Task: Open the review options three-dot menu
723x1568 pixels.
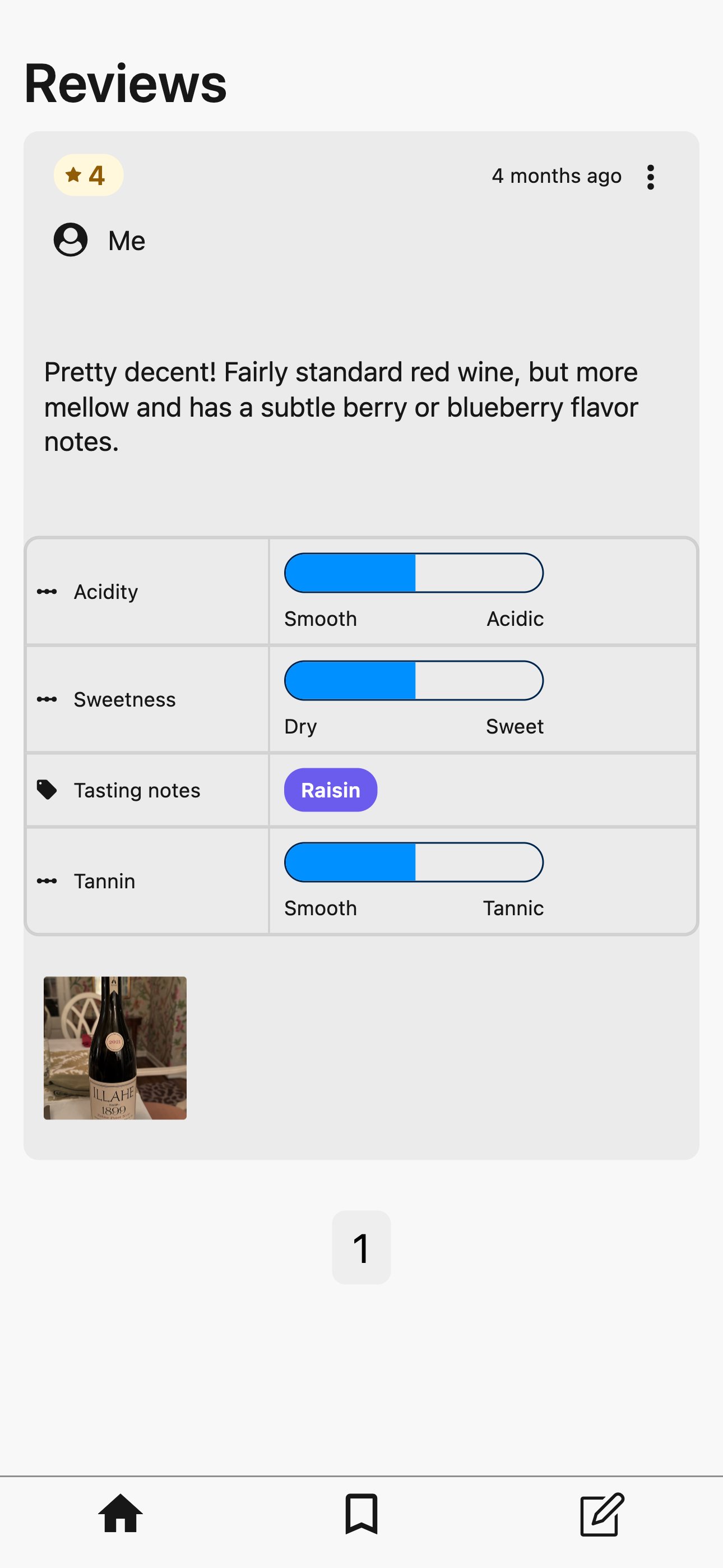Action: coord(650,176)
